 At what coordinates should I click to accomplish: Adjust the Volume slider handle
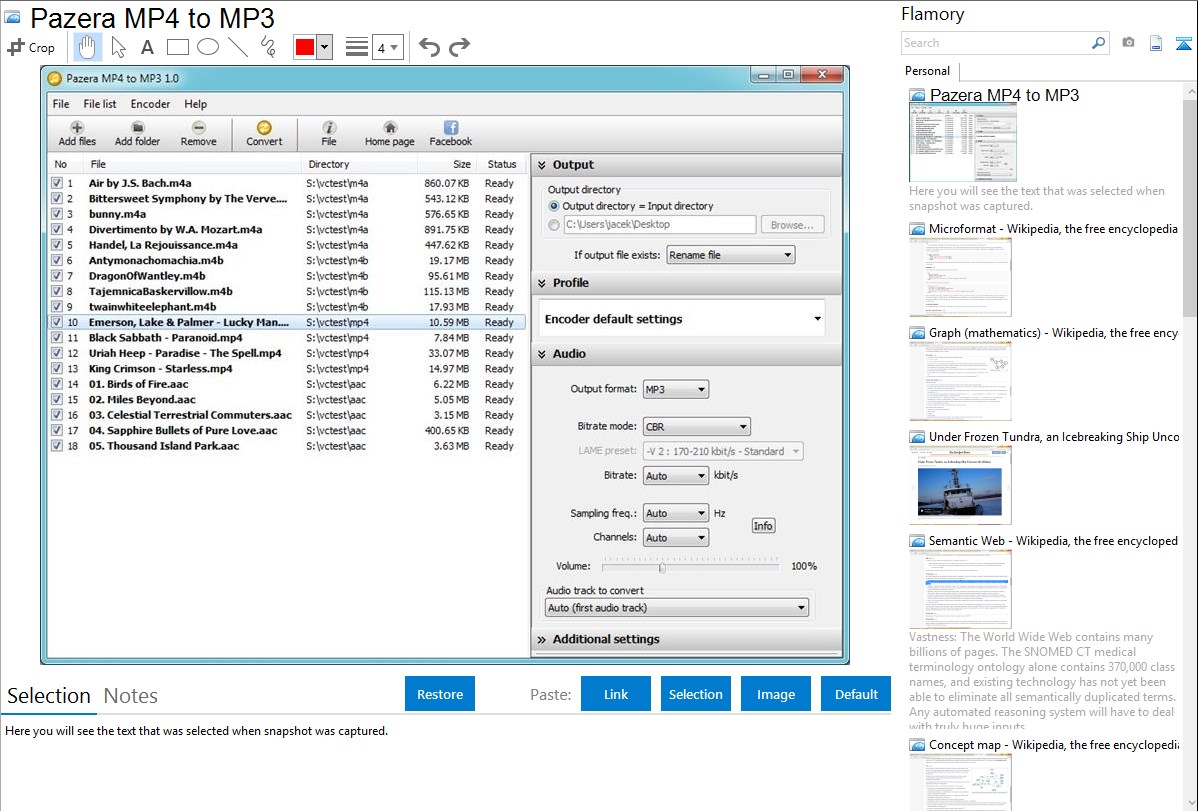[x=662, y=567]
